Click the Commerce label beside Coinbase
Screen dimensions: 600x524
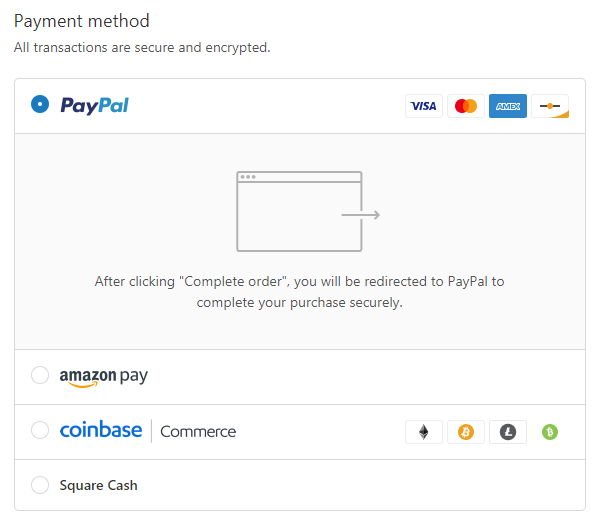(198, 432)
